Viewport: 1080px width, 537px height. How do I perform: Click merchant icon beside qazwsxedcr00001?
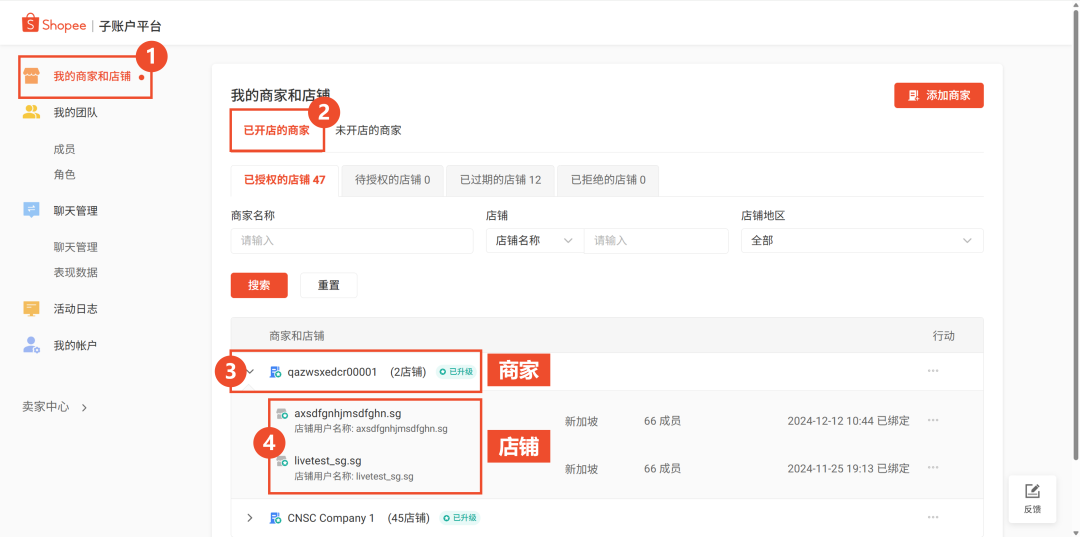pos(276,372)
